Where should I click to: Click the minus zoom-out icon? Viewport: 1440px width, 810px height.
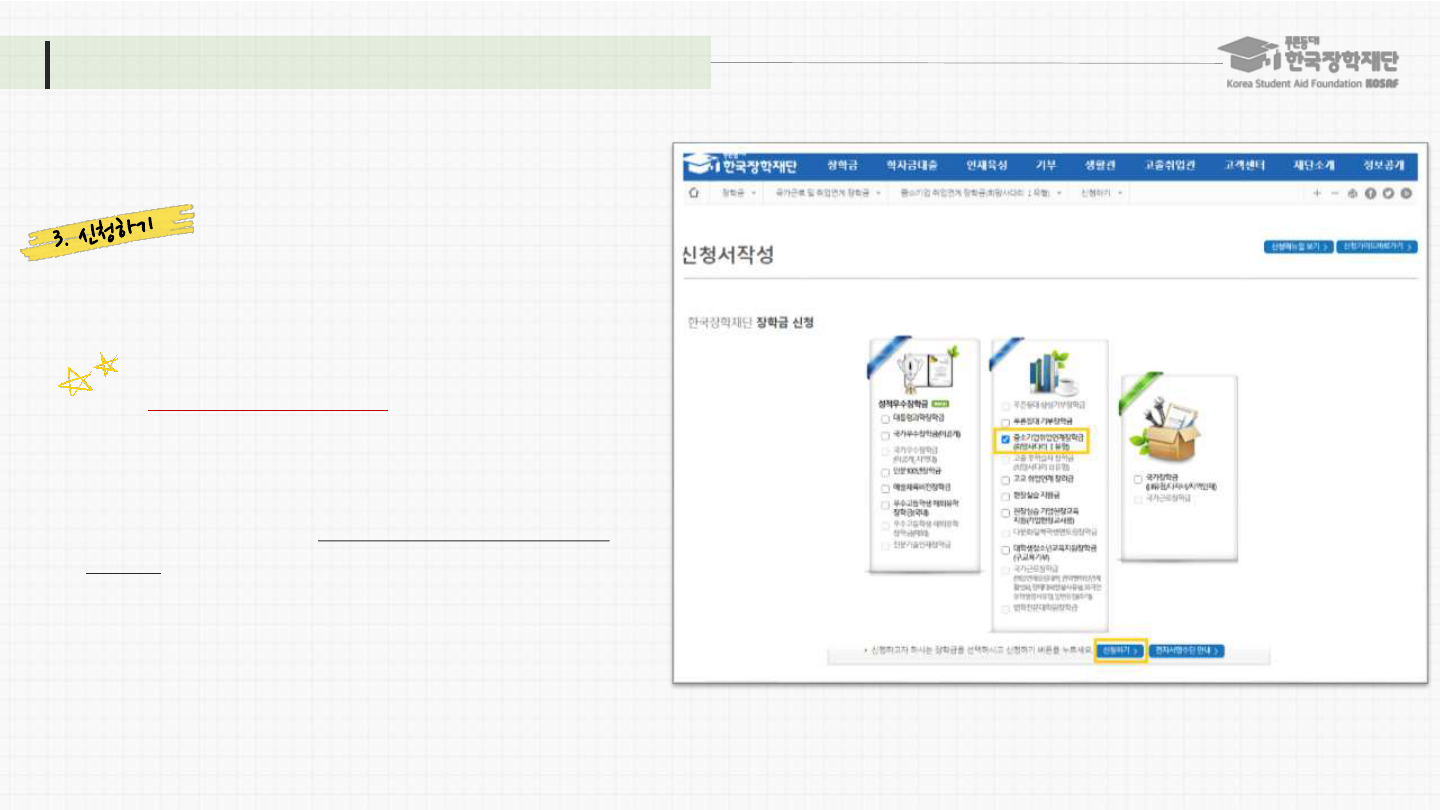click(1335, 192)
